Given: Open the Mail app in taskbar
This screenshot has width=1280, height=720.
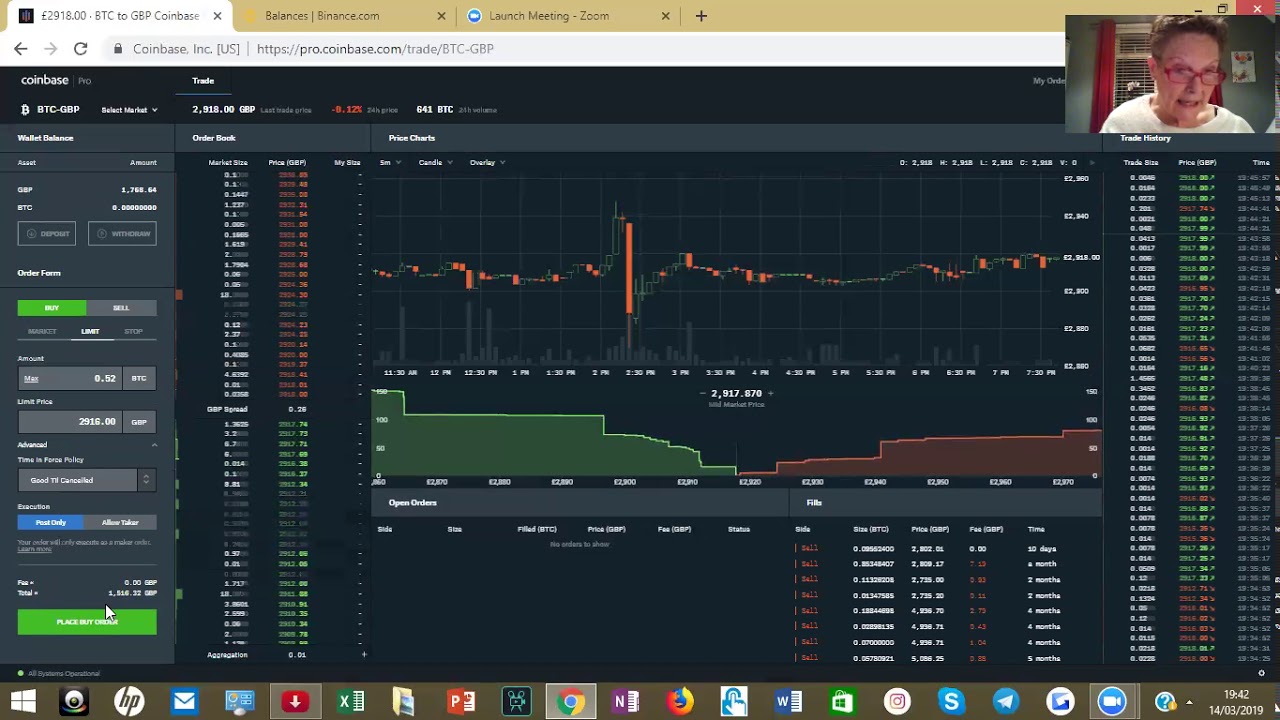Looking at the screenshot, I should (x=184, y=701).
